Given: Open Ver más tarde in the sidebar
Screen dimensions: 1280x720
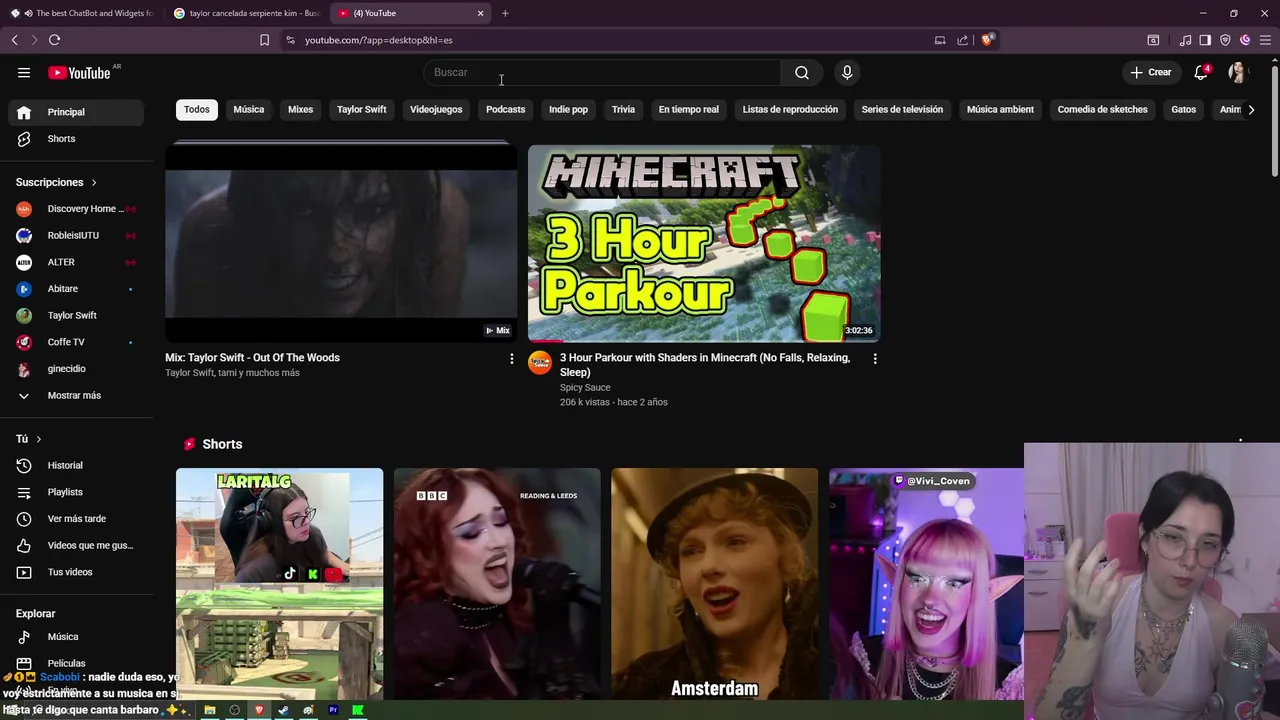Looking at the screenshot, I should [76, 519].
